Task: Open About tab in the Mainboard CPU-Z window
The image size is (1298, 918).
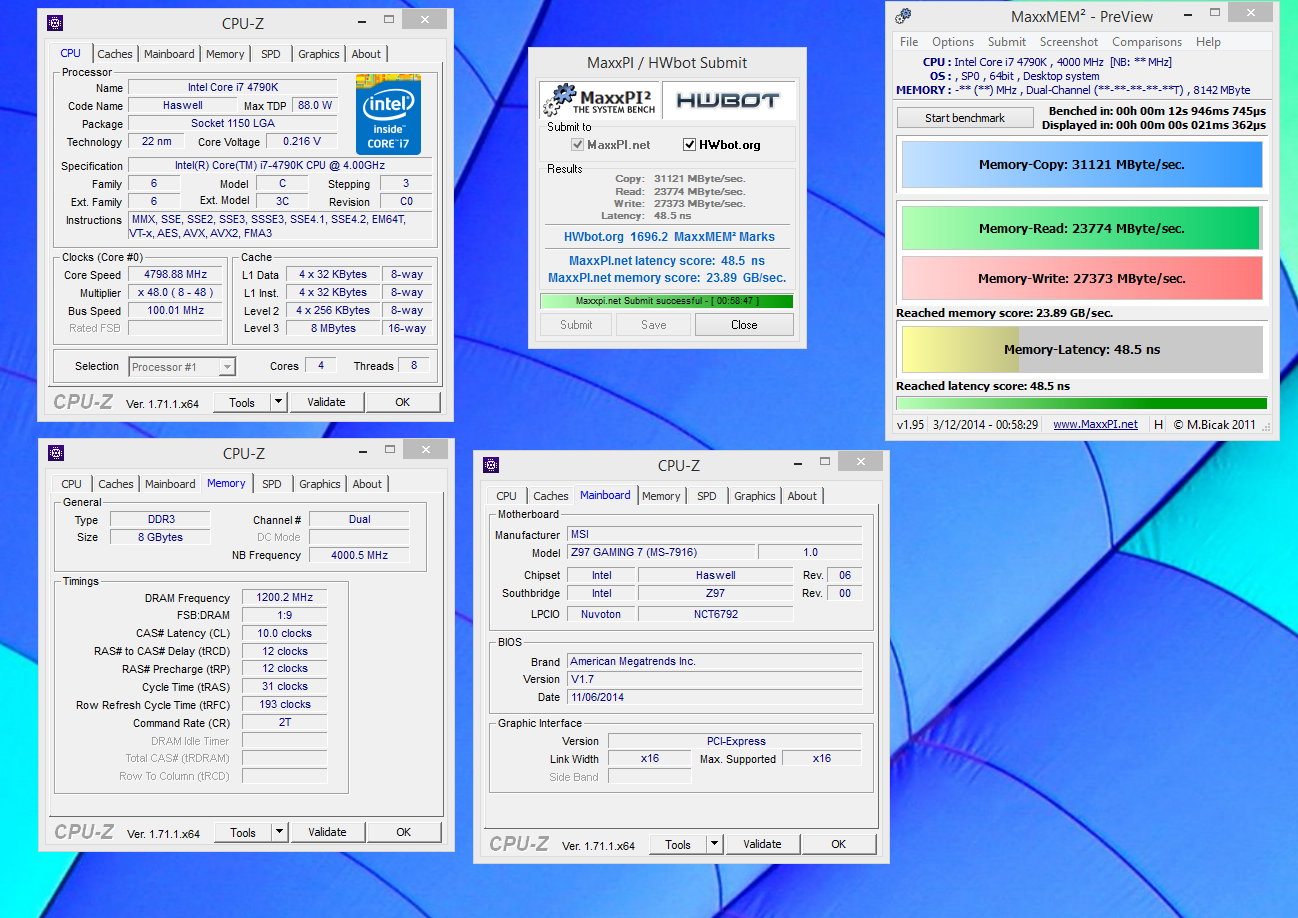Action: [802, 496]
